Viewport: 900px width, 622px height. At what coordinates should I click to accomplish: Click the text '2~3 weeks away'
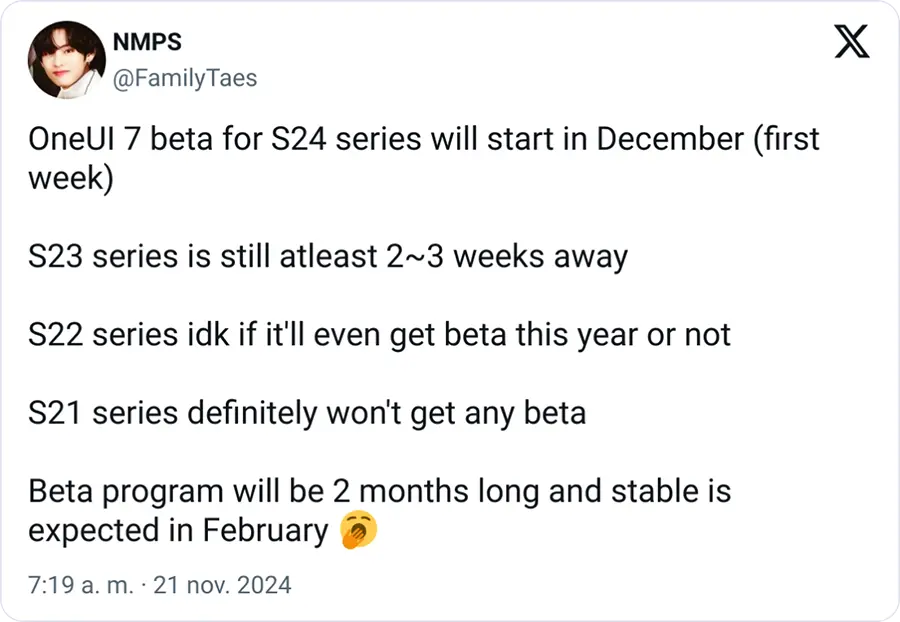point(507,256)
